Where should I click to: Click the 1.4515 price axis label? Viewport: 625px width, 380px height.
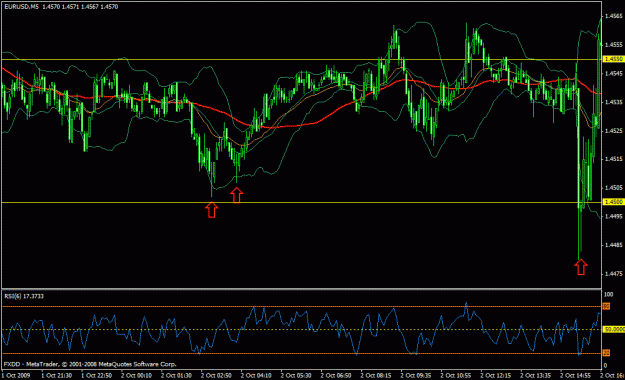pyautogui.click(x=614, y=159)
